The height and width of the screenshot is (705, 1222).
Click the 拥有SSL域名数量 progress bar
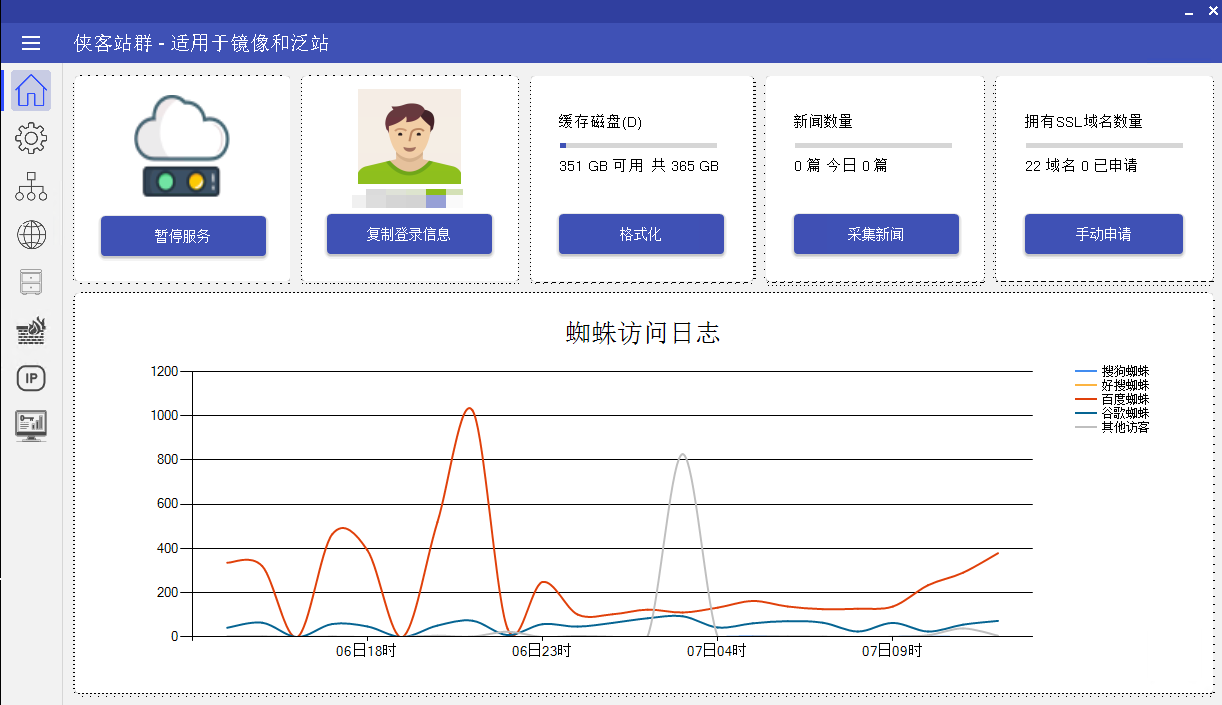(x=1104, y=146)
